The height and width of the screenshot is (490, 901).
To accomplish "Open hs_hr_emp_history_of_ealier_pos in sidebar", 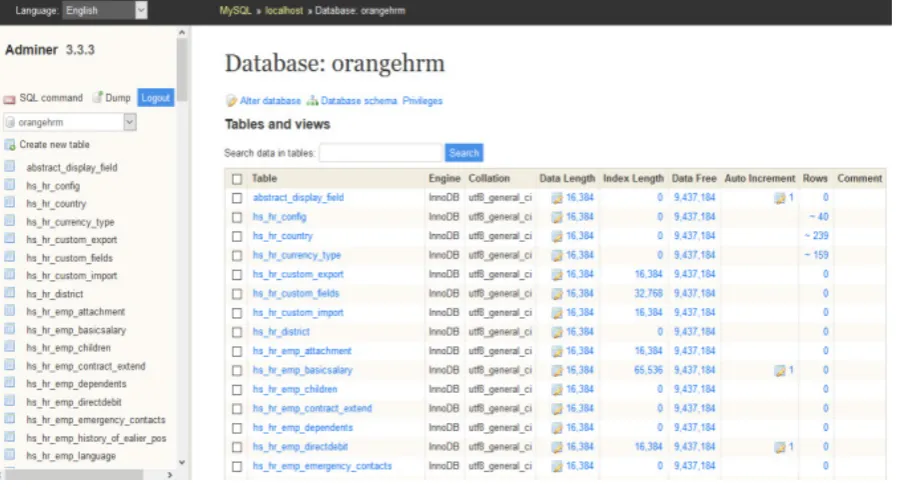I will [x=96, y=438].
